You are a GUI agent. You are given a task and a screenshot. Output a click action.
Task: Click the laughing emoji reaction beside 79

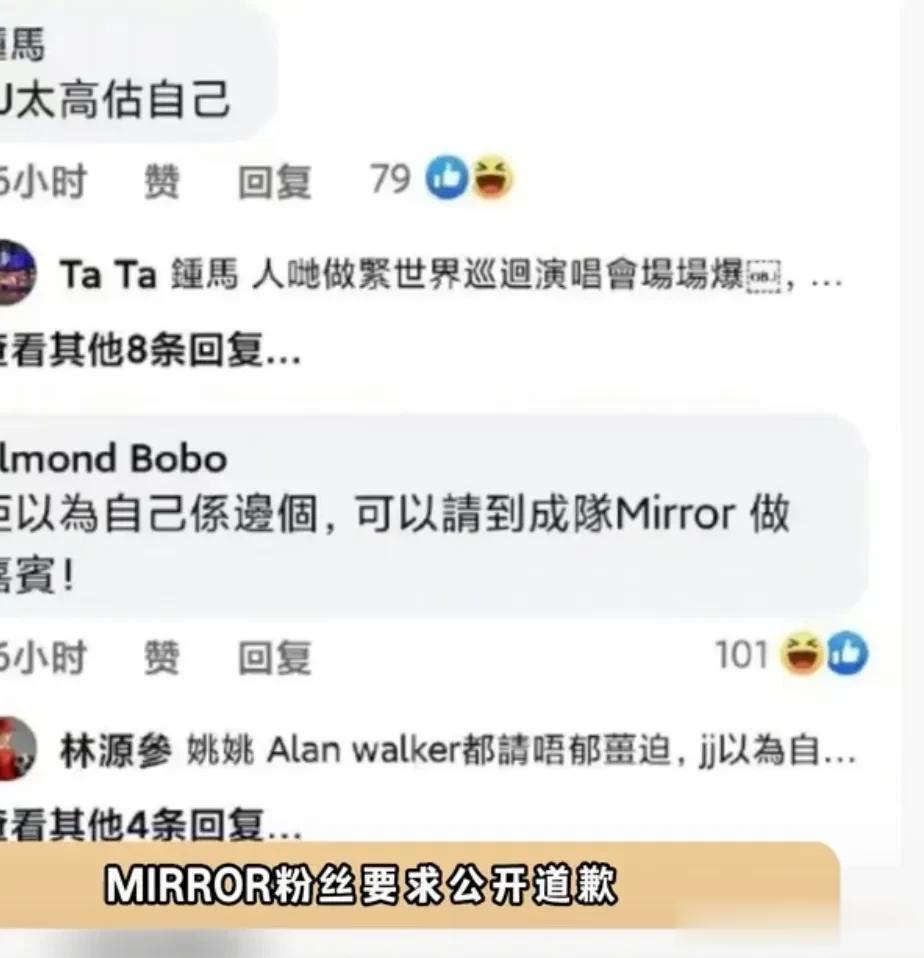pyautogui.click(x=492, y=177)
